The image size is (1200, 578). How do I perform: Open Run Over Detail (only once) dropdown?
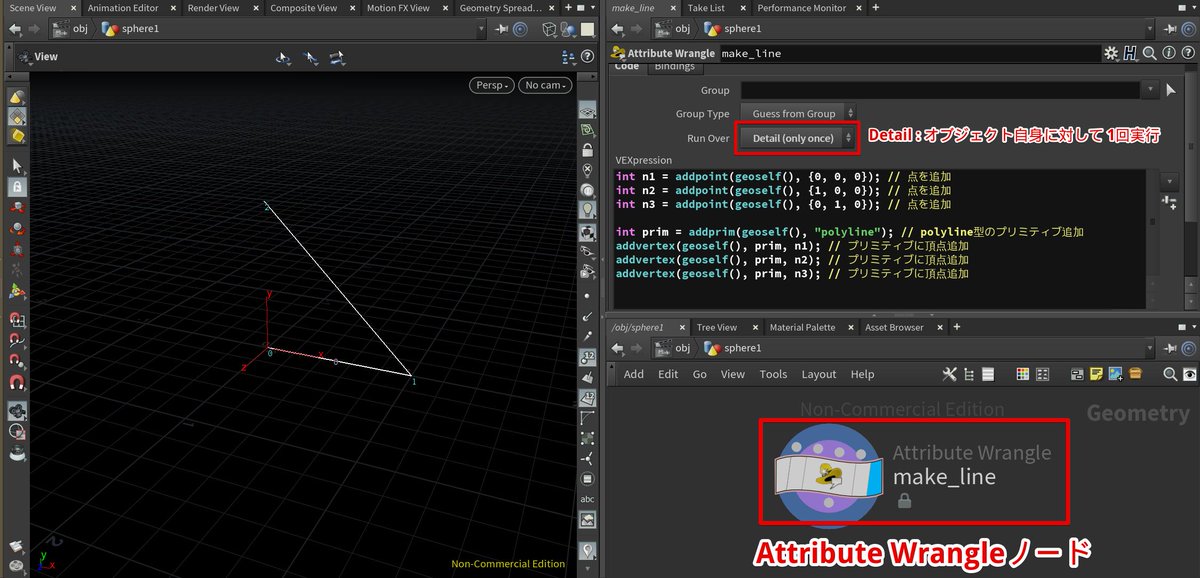(x=798, y=138)
